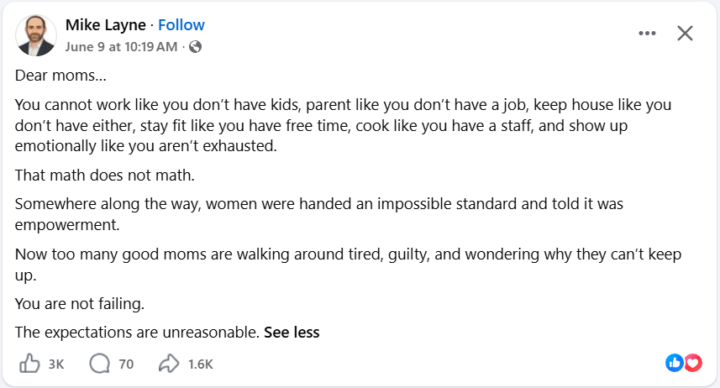Click the "Dear moms..." opening line
The image size is (720, 388).
click(61, 75)
